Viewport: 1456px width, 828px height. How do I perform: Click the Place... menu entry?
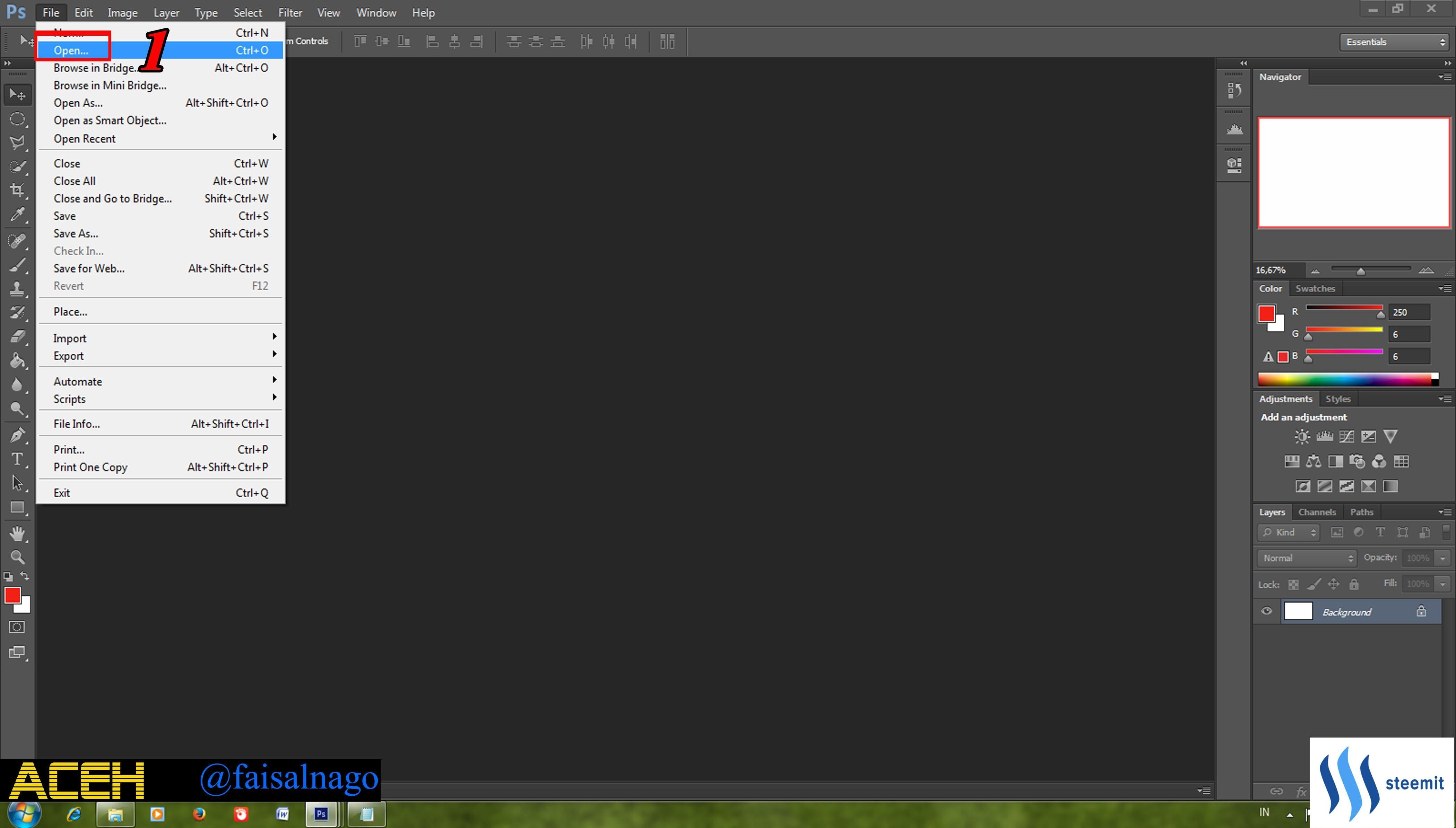point(70,312)
